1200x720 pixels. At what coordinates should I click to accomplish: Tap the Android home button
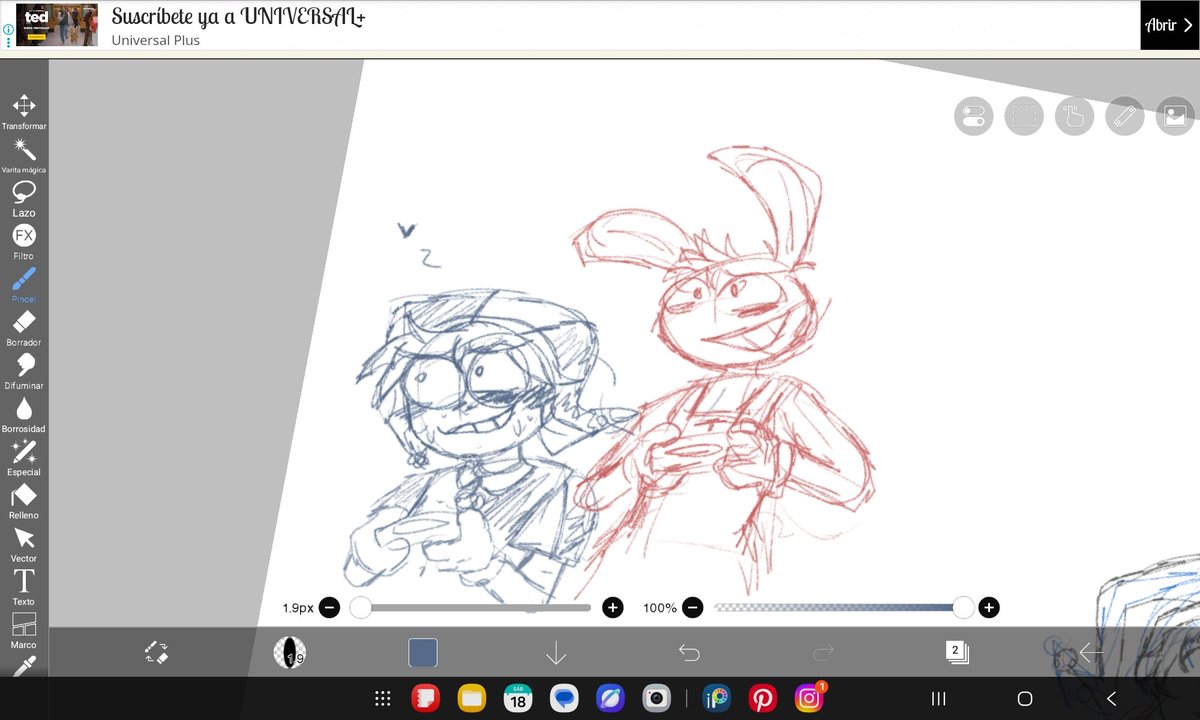[x=1024, y=699]
